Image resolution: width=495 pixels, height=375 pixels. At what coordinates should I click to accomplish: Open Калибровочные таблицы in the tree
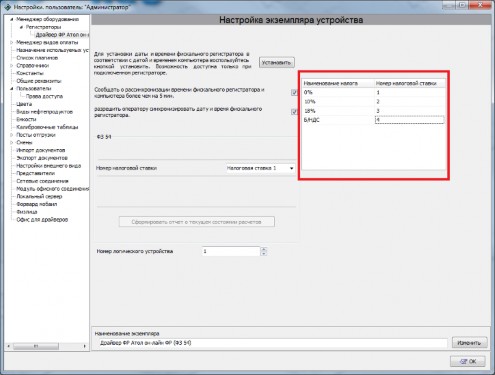click(x=47, y=127)
